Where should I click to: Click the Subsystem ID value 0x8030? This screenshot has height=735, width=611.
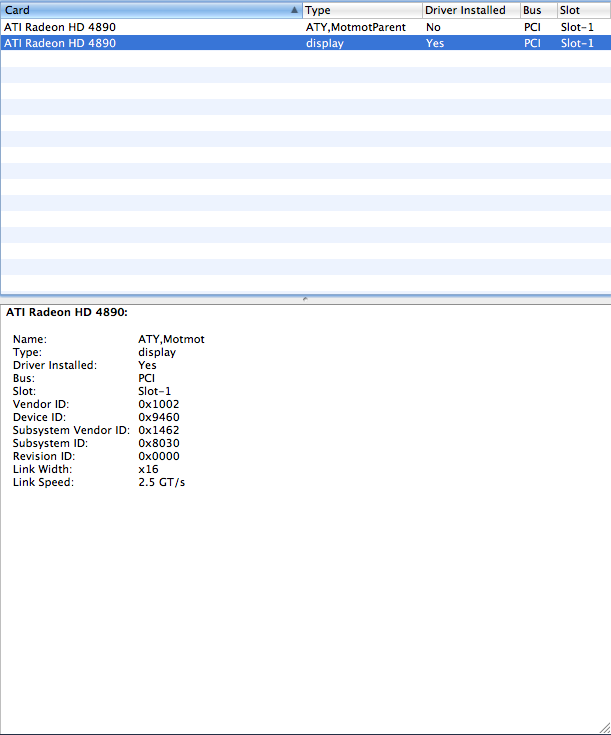158,443
